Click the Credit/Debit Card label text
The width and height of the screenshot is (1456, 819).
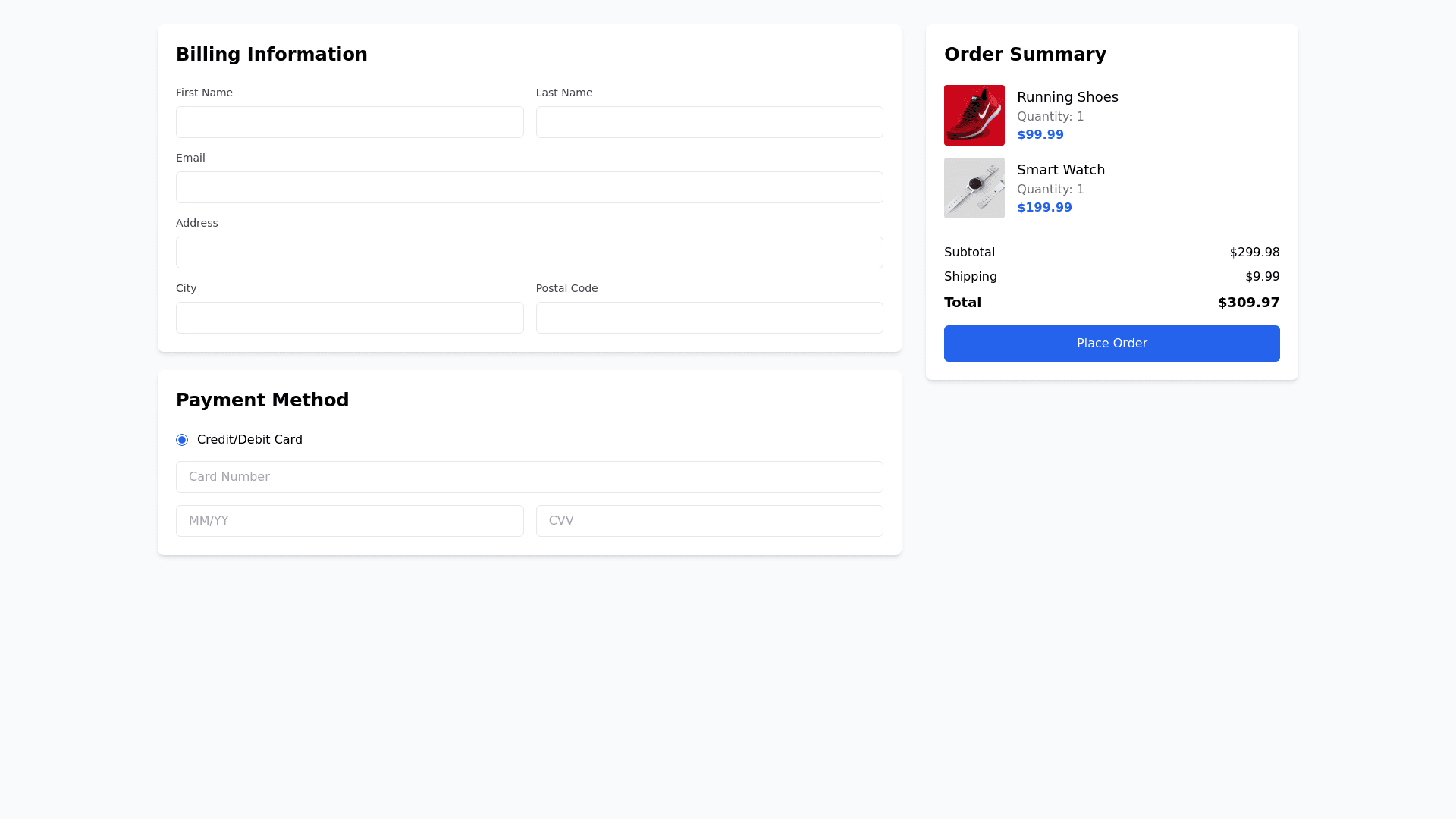click(249, 440)
